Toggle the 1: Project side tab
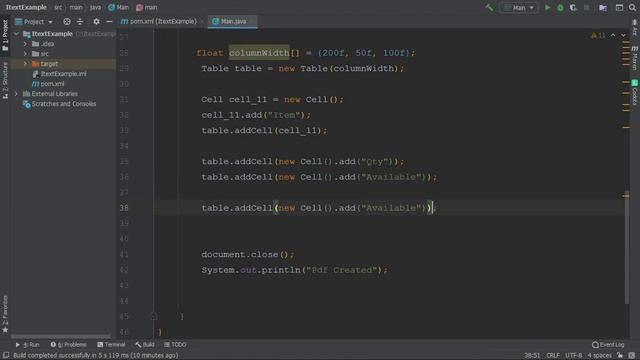 coord(5,35)
